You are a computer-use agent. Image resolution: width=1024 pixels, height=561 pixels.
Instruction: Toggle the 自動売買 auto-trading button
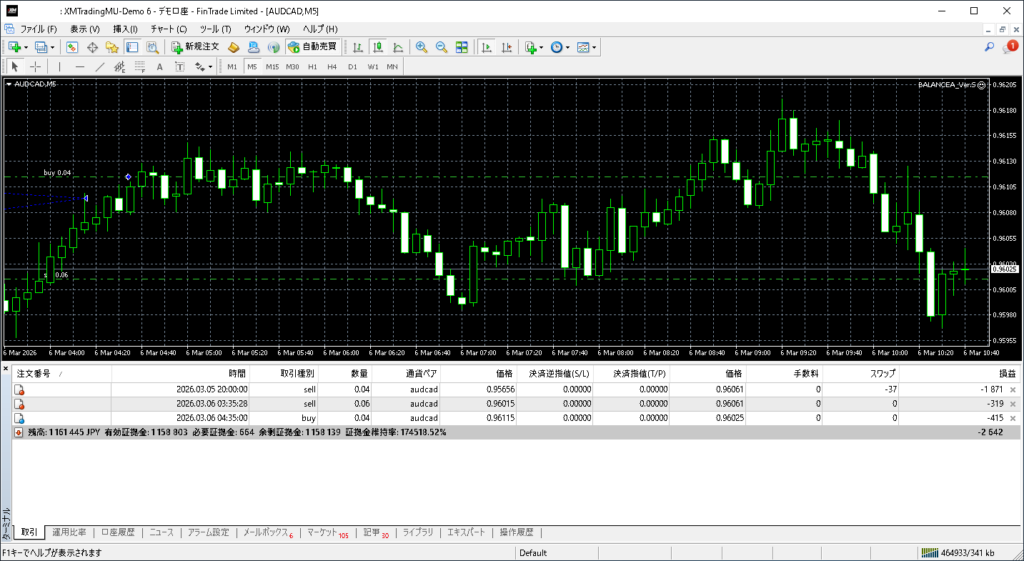(312, 47)
